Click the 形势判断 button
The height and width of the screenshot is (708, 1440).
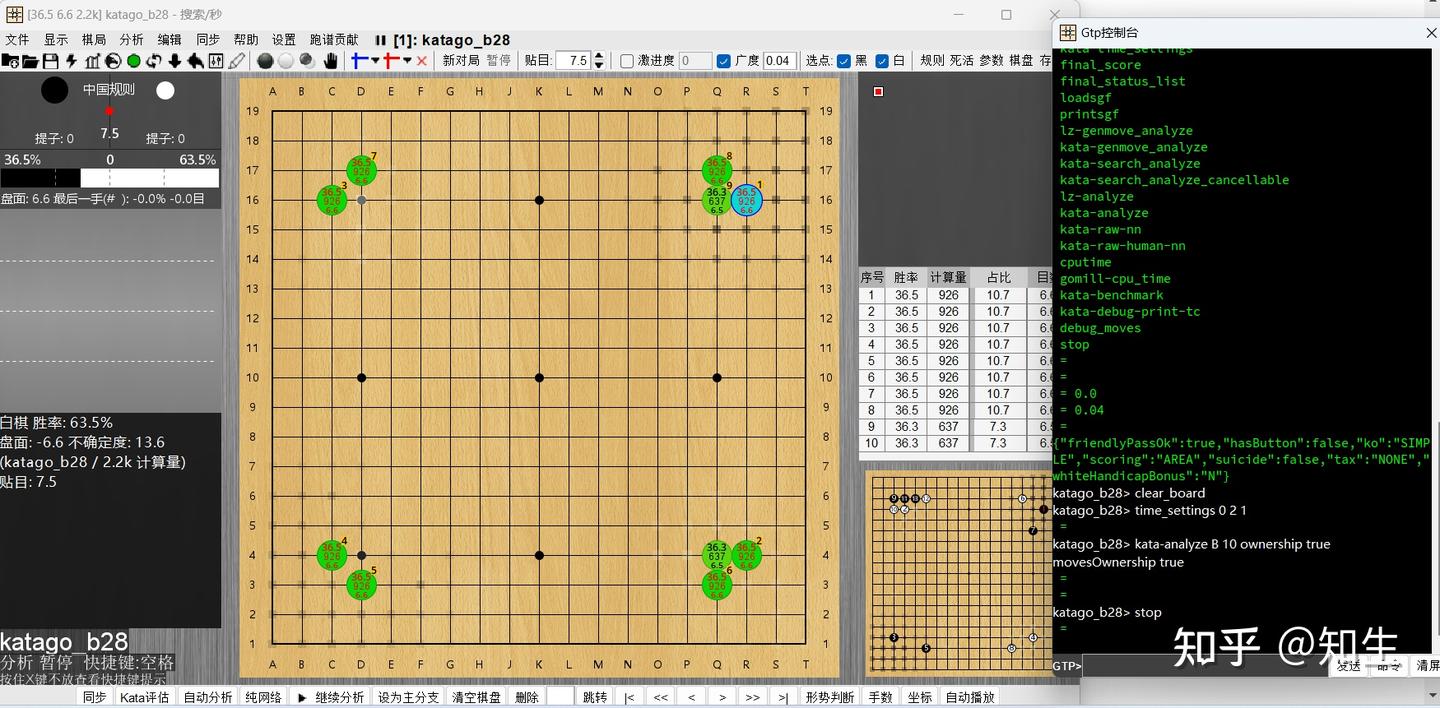(x=829, y=696)
